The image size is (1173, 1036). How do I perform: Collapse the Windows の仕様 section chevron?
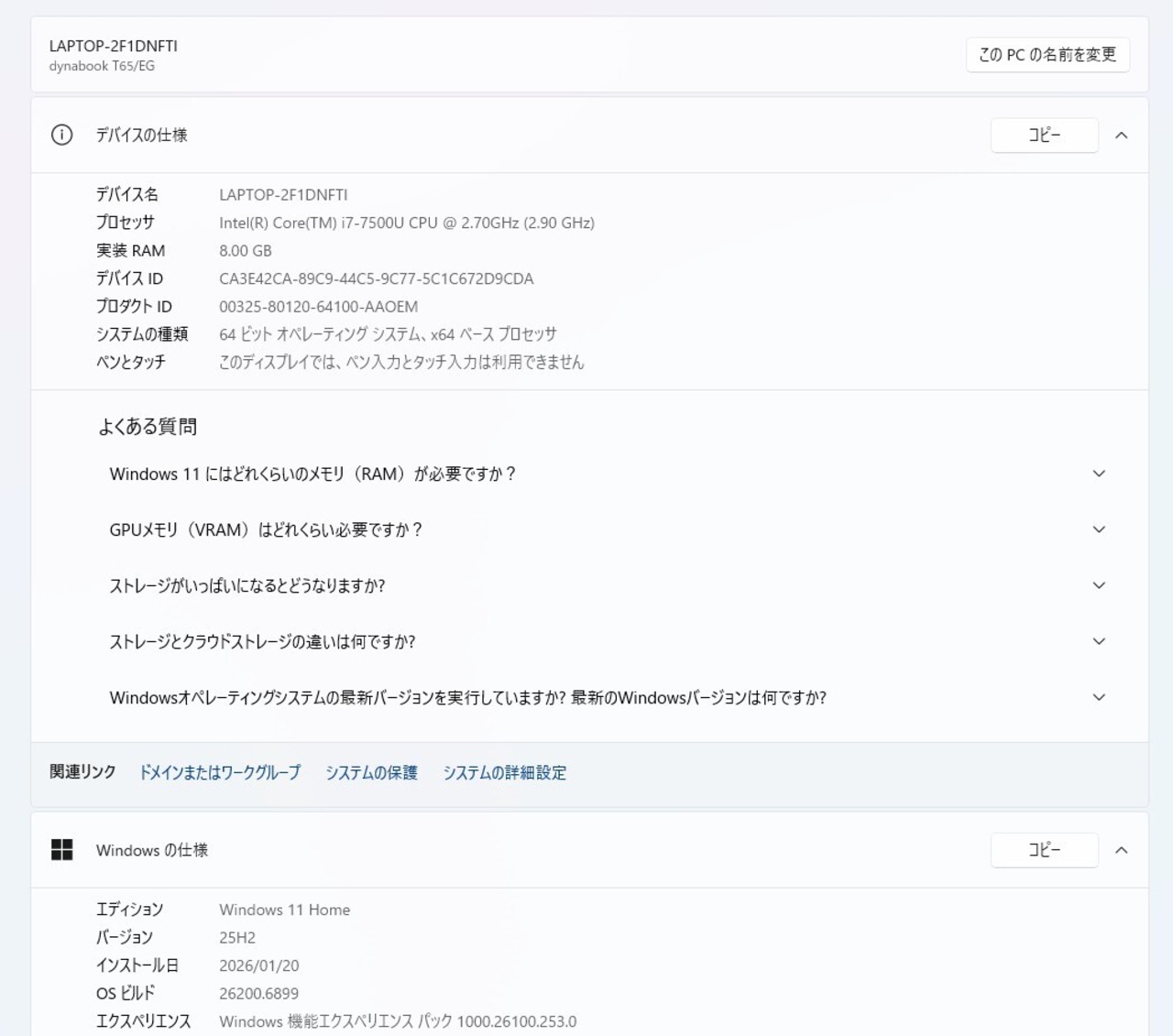(1121, 850)
